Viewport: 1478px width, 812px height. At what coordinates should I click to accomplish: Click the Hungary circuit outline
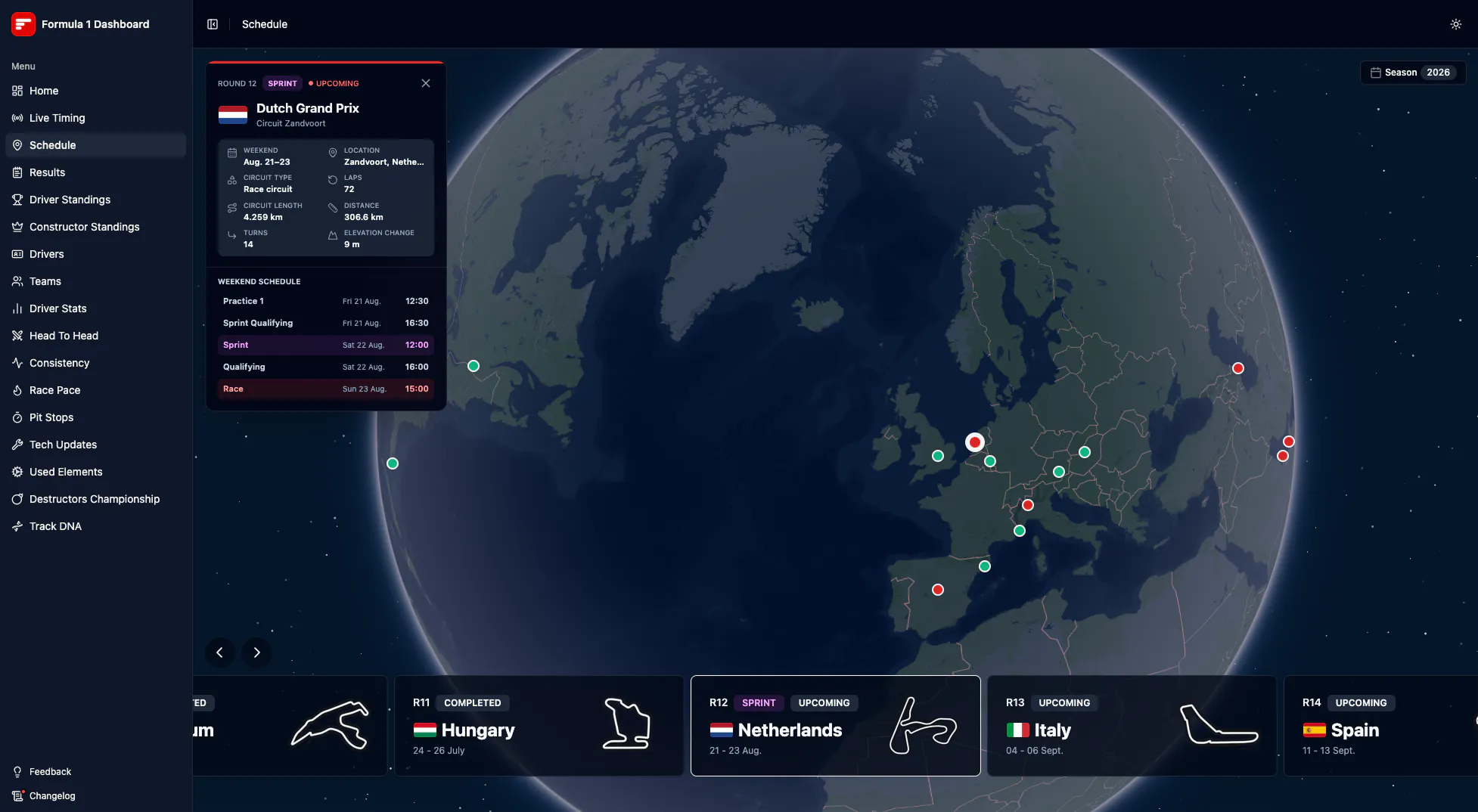626,724
